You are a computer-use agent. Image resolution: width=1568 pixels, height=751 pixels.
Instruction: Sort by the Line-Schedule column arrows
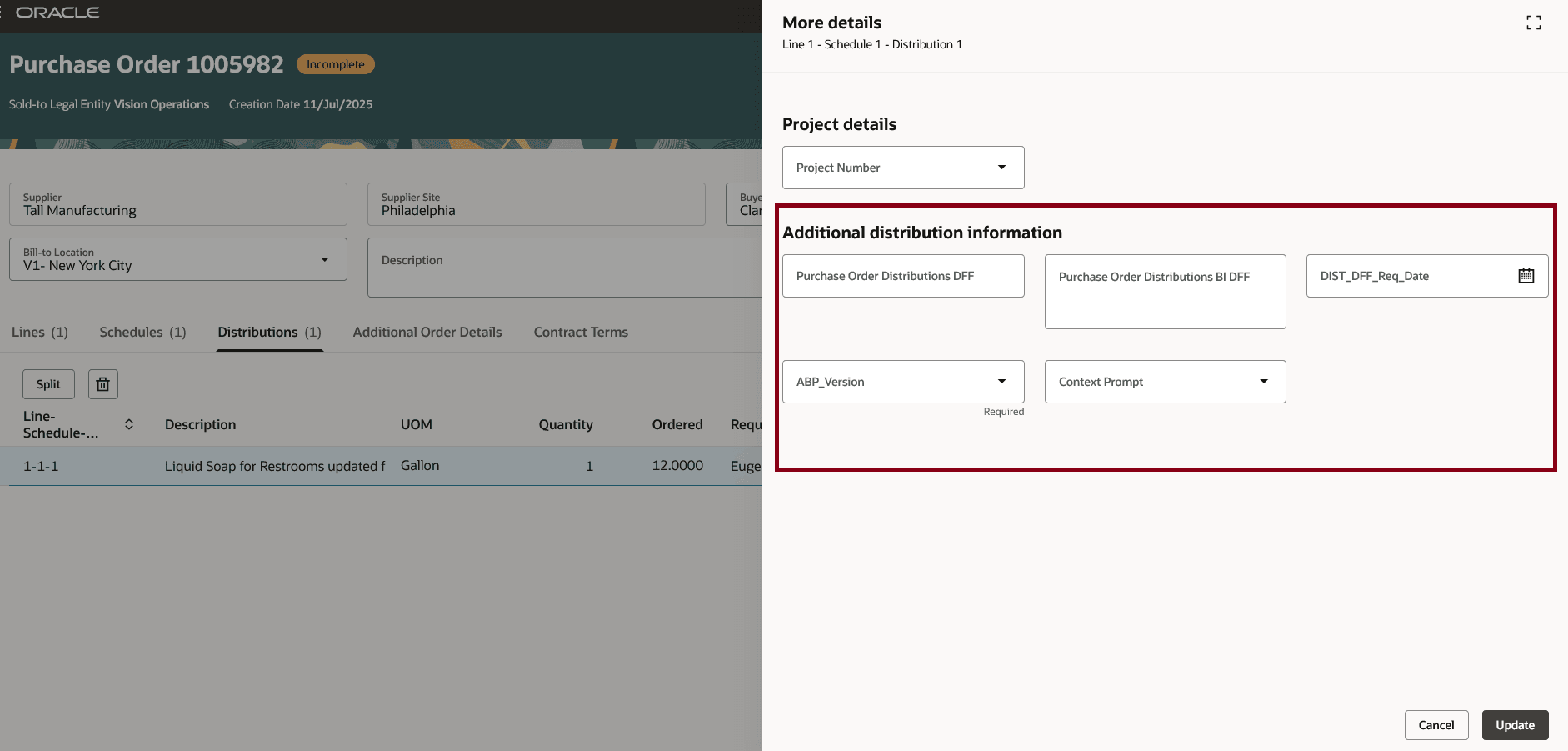tap(129, 424)
